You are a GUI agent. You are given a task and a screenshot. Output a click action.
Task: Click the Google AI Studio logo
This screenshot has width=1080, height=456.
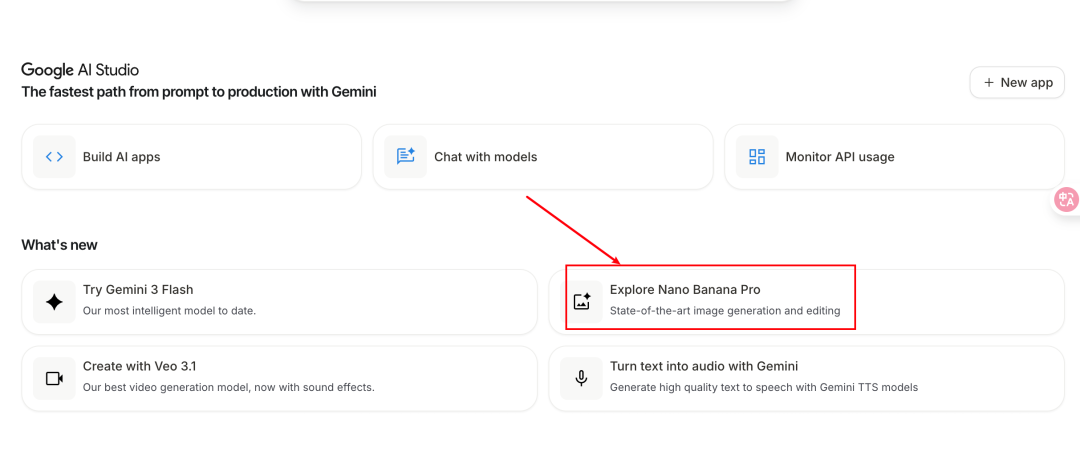pos(80,70)
